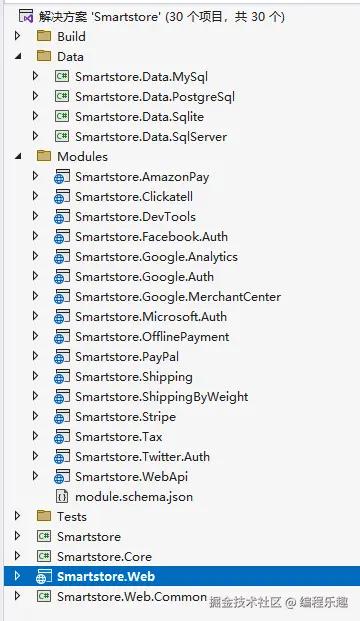
Task: Click C# project icon of Smartstore.Data.SqlServer
Action: 62,137
